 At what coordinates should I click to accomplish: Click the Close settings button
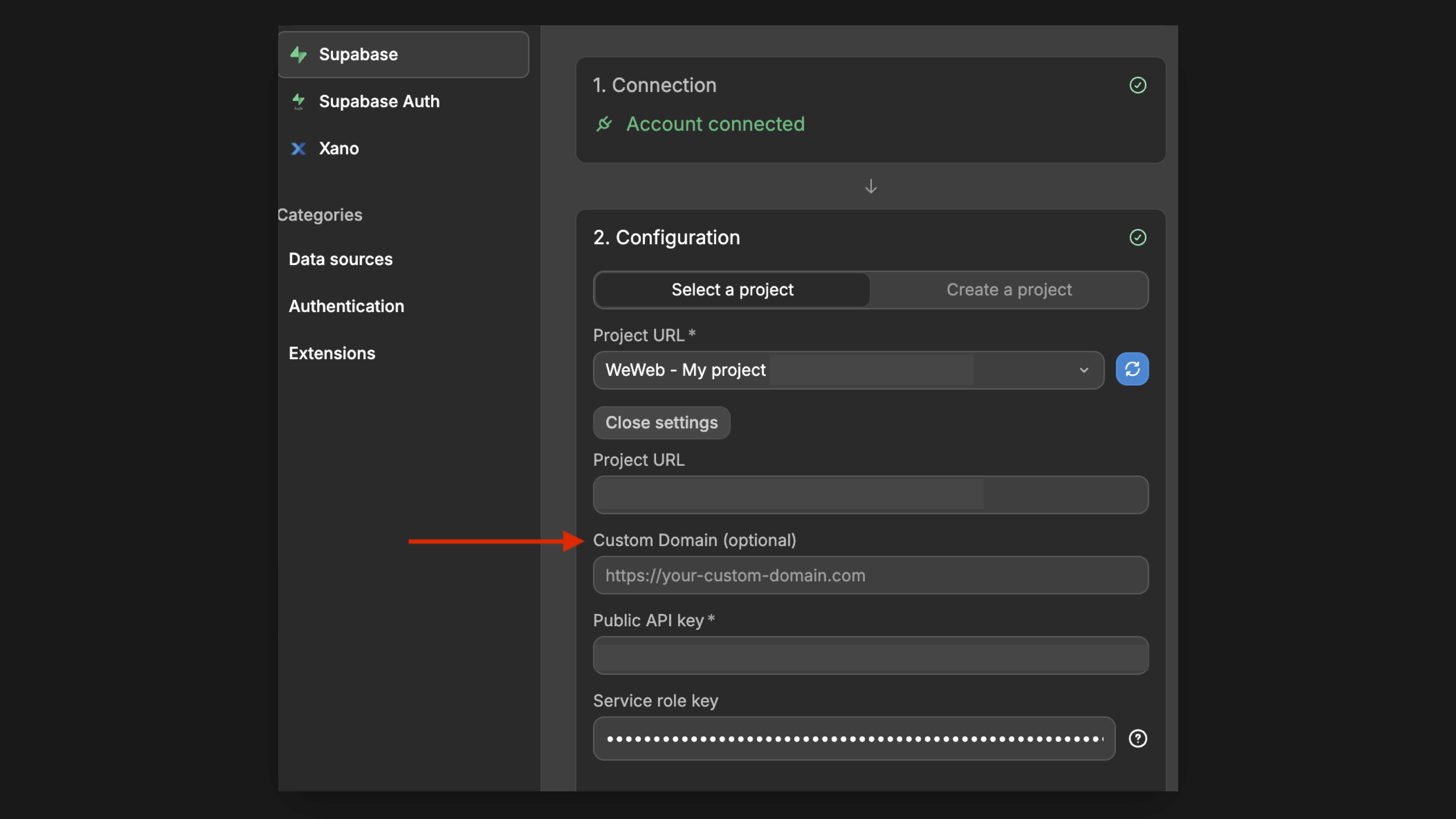(661, 423)
